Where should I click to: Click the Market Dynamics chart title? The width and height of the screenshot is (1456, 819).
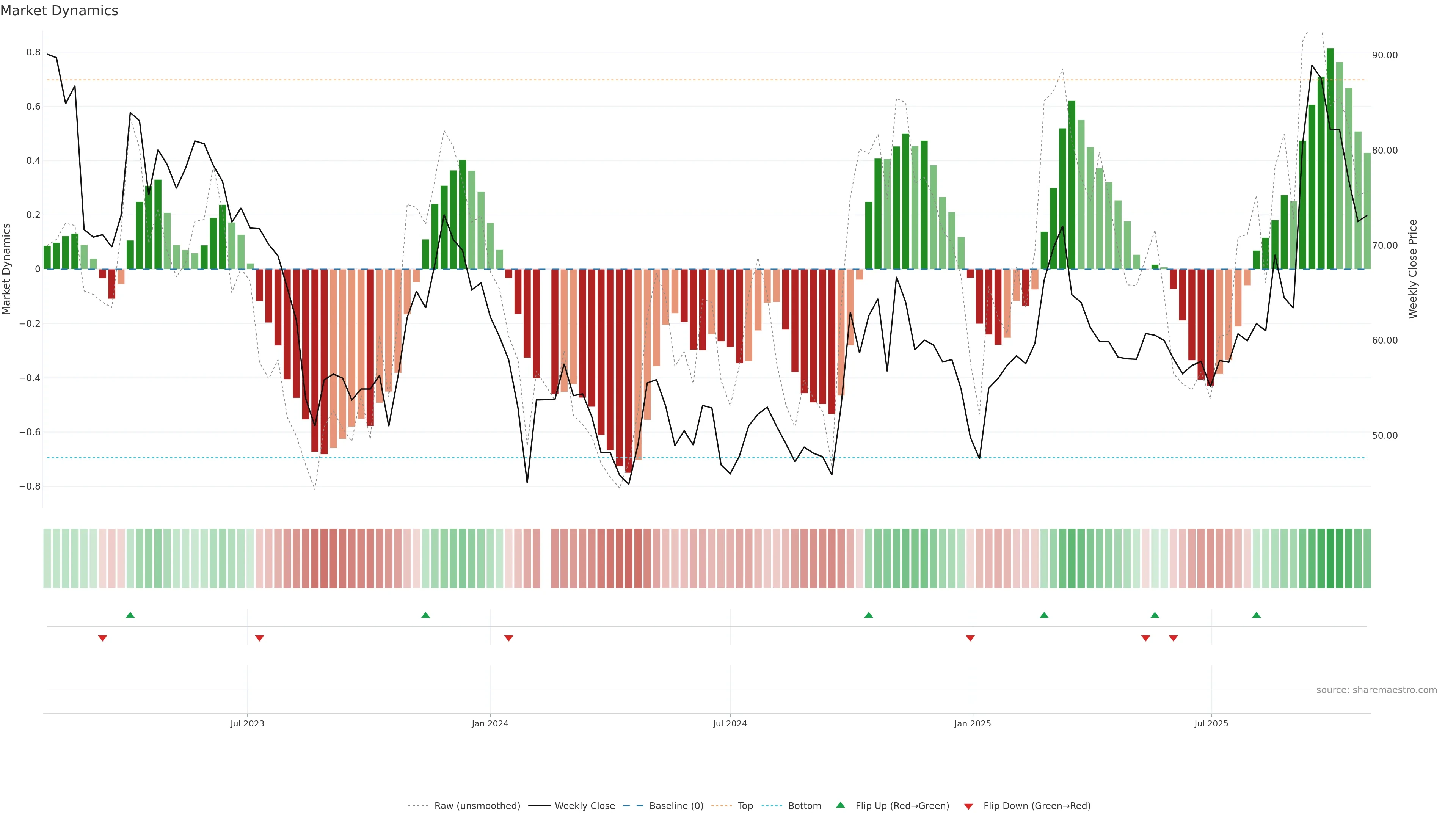click(x=60, y=11)
